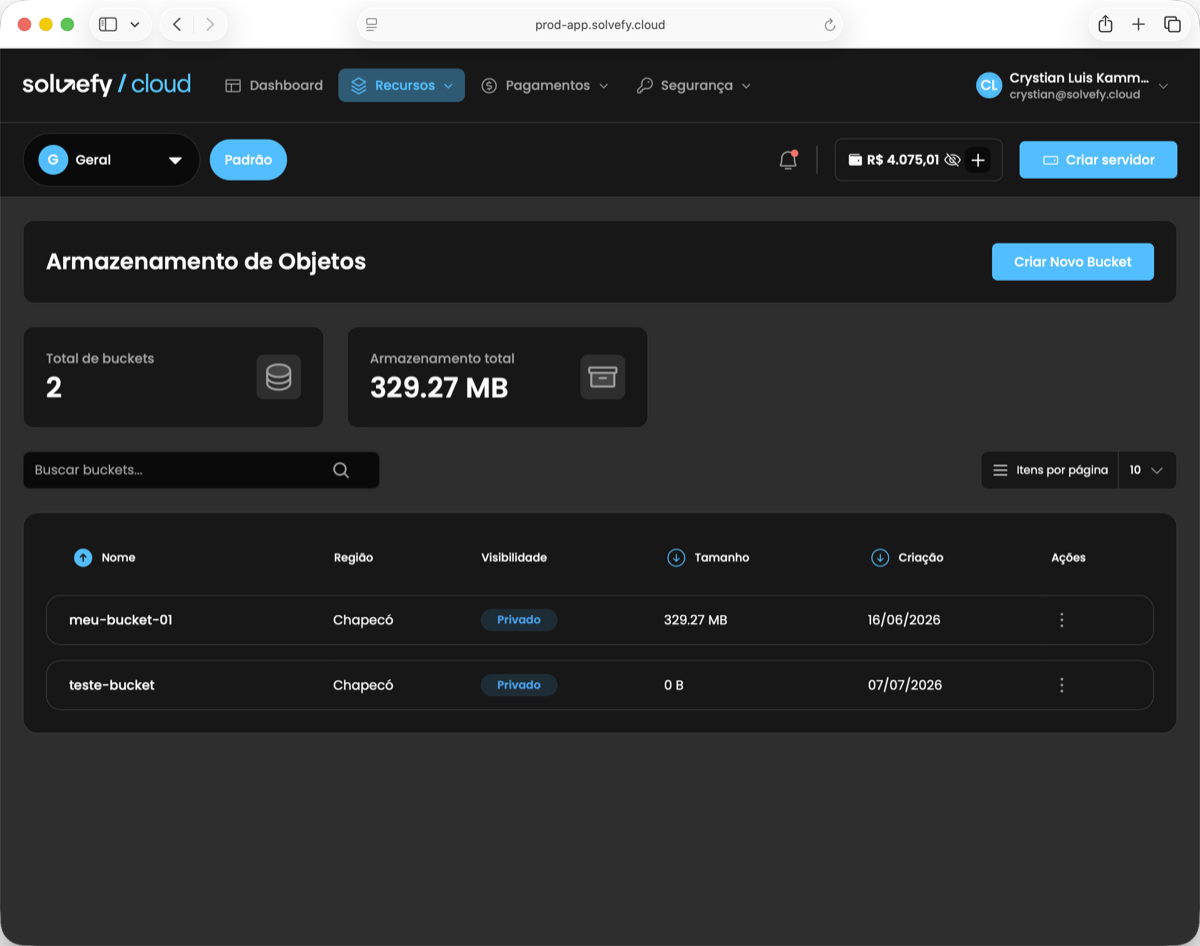Image resolution: width=1200 pixels, height=946 pixels.
Task: Click the Solvefy cloud logo
Action: tap(106, 85)
